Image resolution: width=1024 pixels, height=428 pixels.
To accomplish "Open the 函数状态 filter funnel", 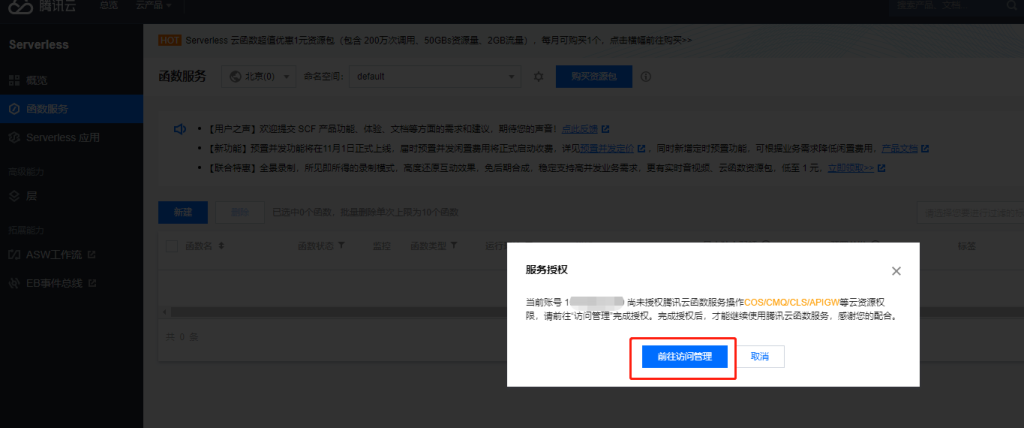I will click(341, 246).
